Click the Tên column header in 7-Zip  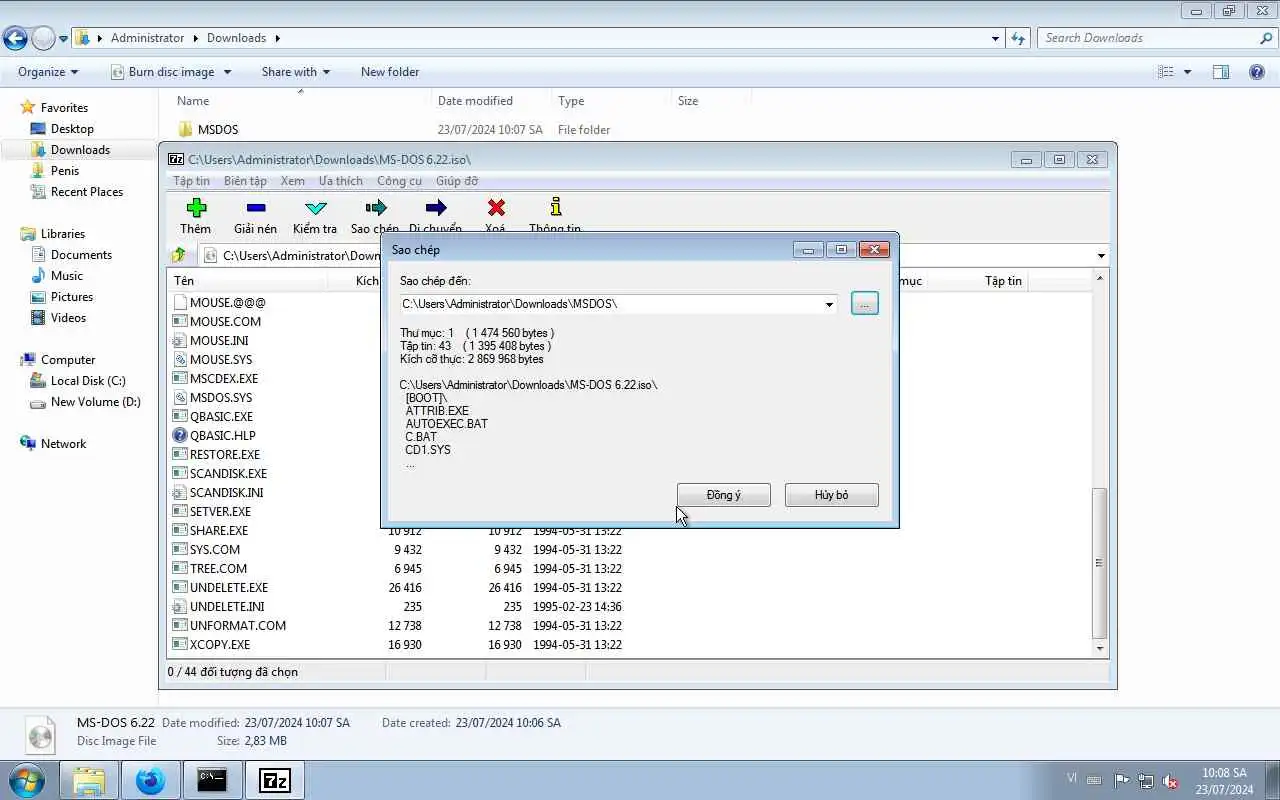[247, 281]
